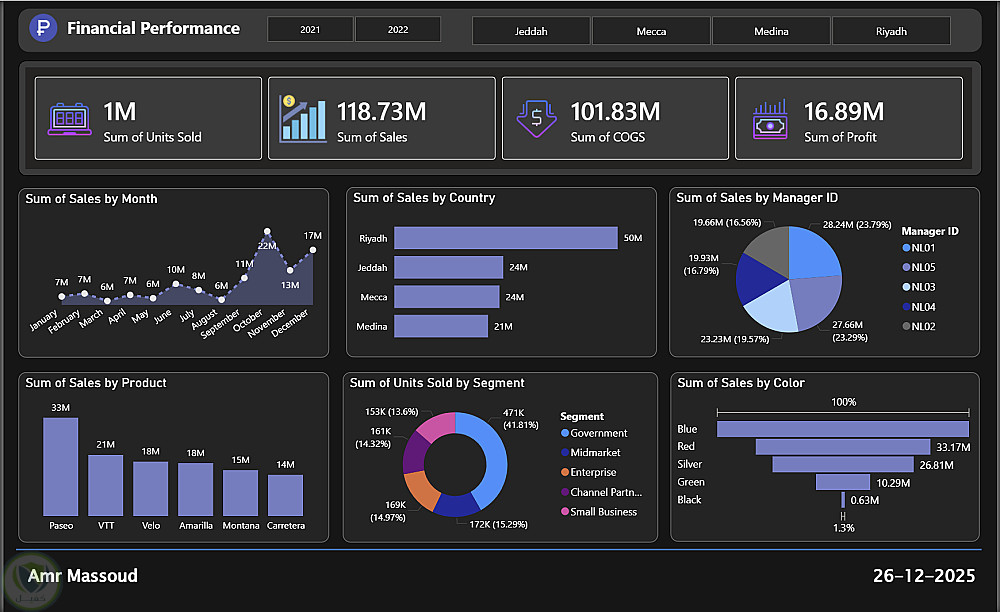Click the Amr Massoud author name
1000x612 pixels.
pyautogui.click(x=83, y=576)
